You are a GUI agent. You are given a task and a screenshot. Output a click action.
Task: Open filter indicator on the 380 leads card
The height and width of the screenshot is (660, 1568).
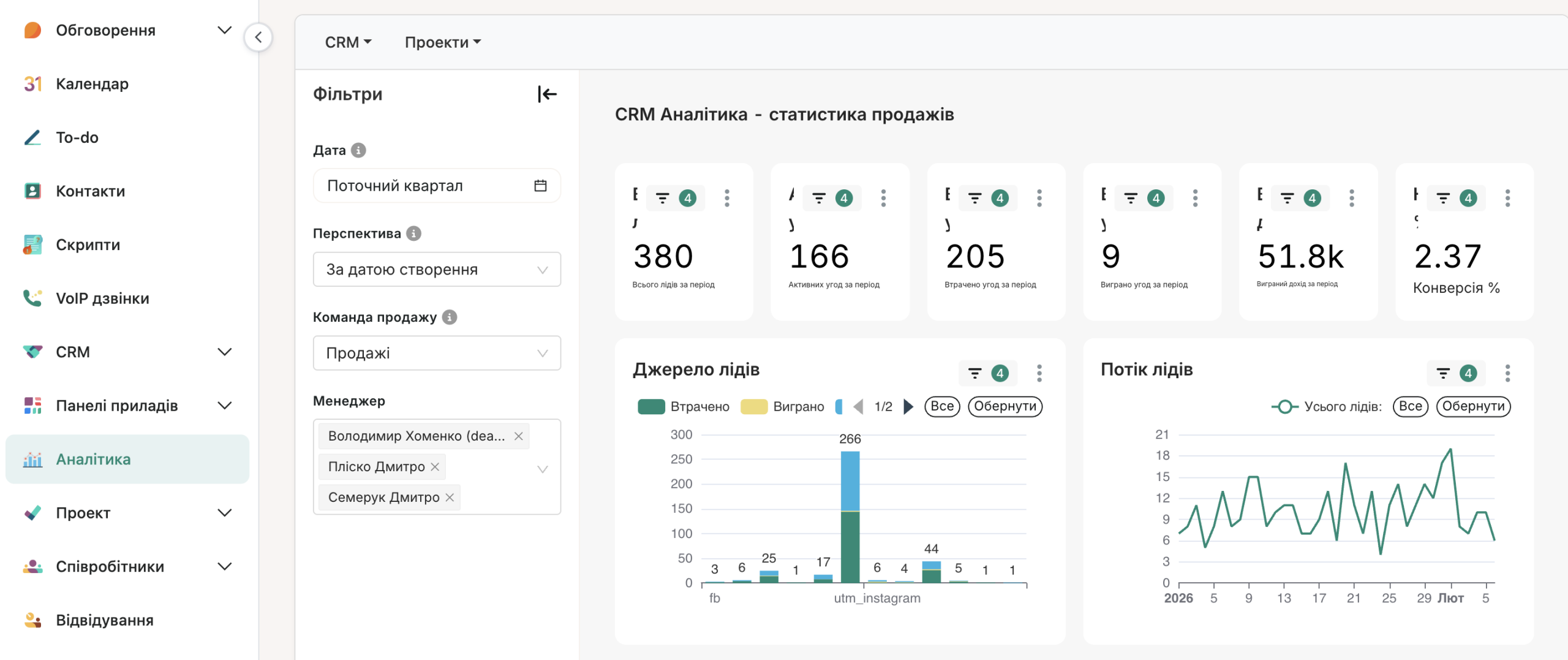coord(676,198)
